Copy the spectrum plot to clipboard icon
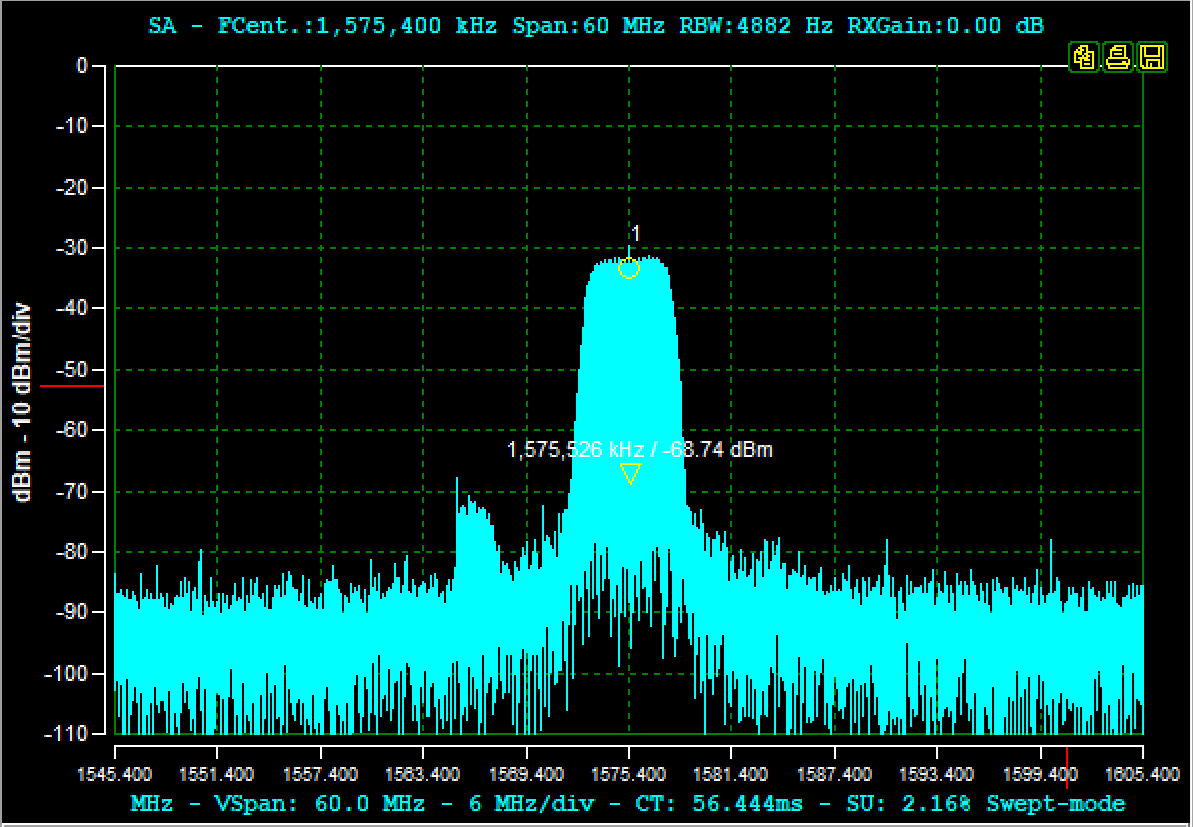The image size is (1193, 827). [1084, 58]
